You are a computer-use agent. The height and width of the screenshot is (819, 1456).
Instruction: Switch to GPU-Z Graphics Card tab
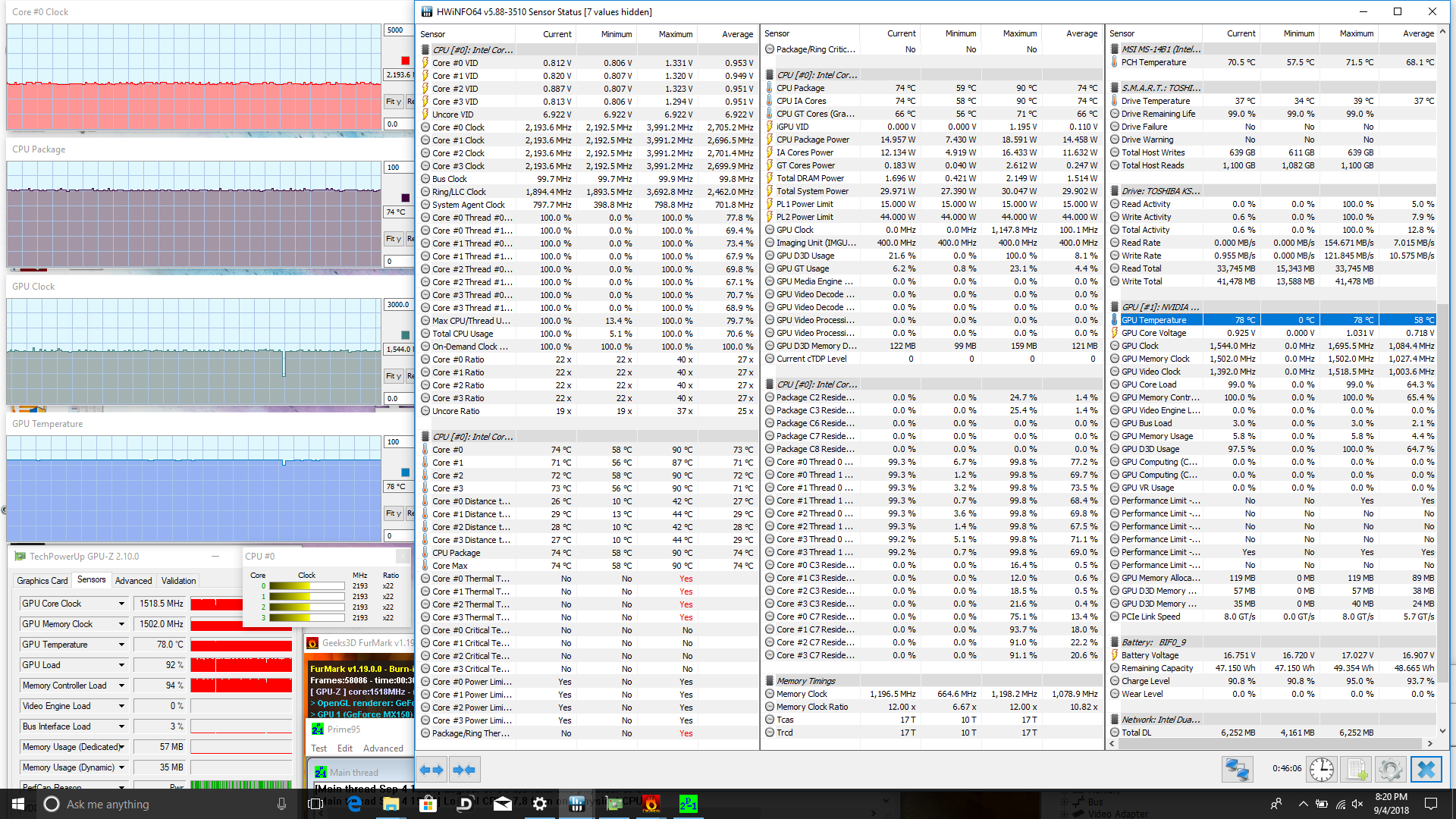point(42,581)
